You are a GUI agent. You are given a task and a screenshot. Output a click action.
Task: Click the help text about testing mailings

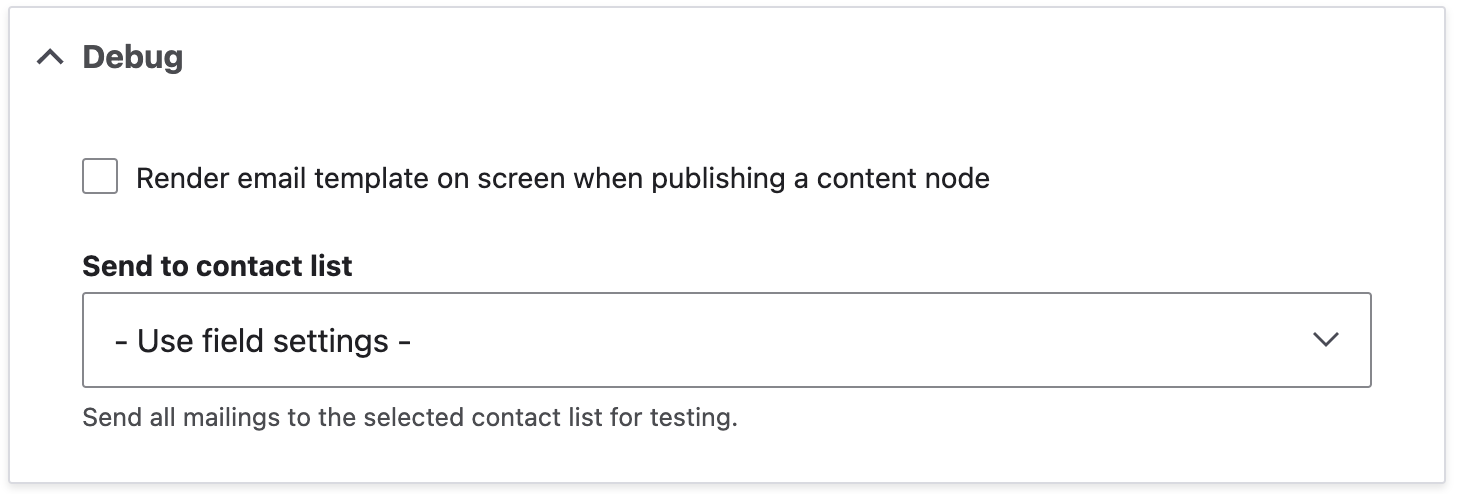click(409, 417)
